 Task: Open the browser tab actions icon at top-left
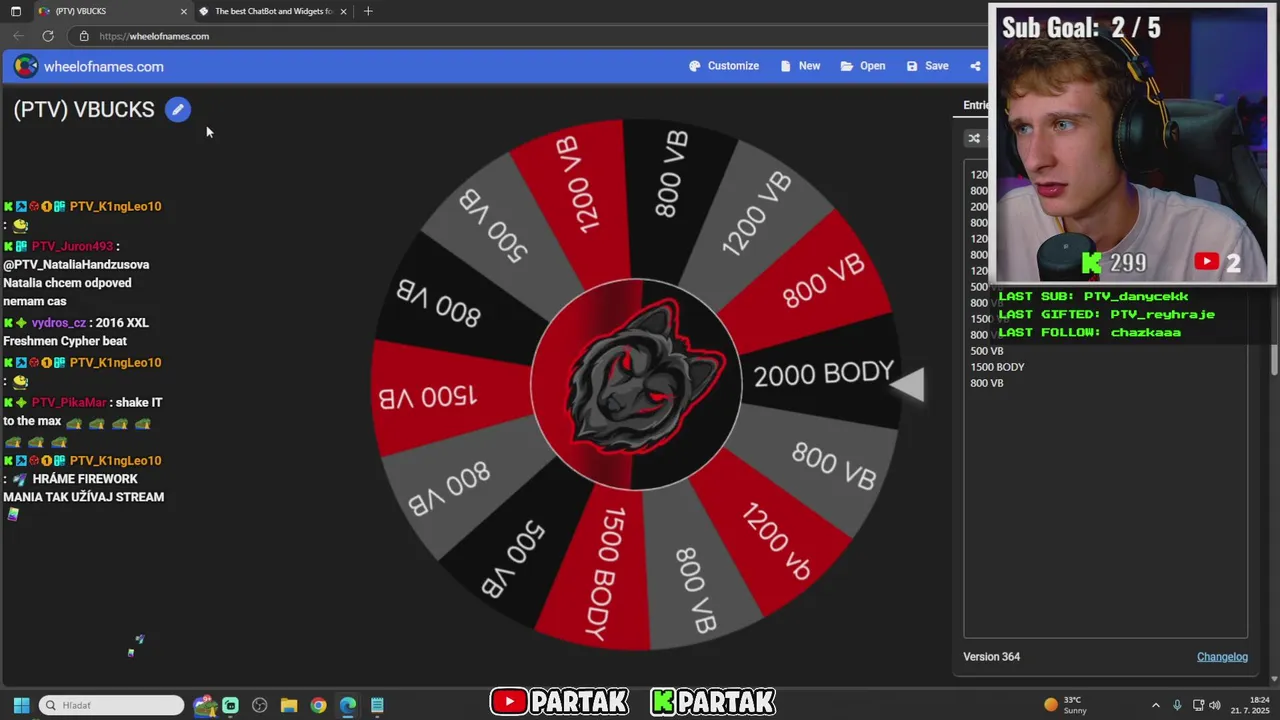[x=15, y=11]
